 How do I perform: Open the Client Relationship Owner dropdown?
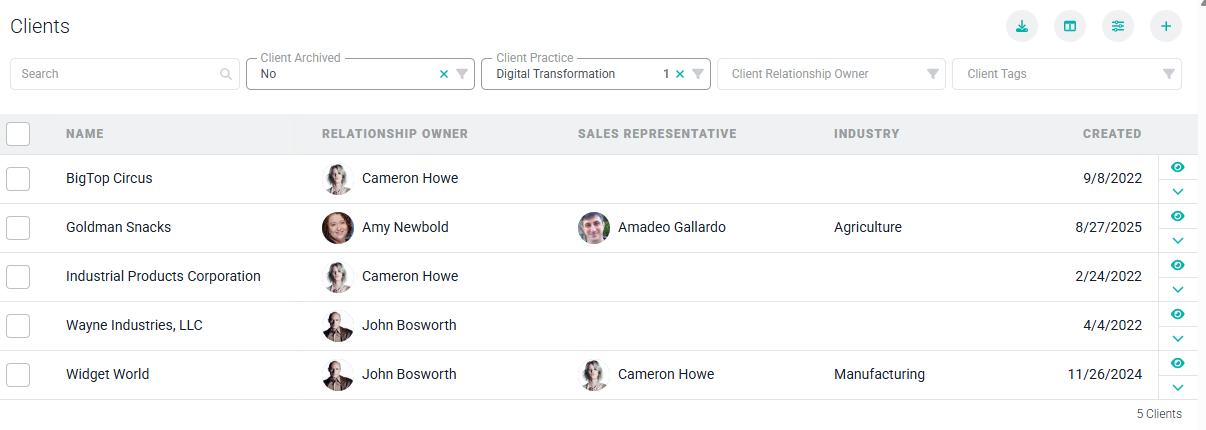click(830, 74)
